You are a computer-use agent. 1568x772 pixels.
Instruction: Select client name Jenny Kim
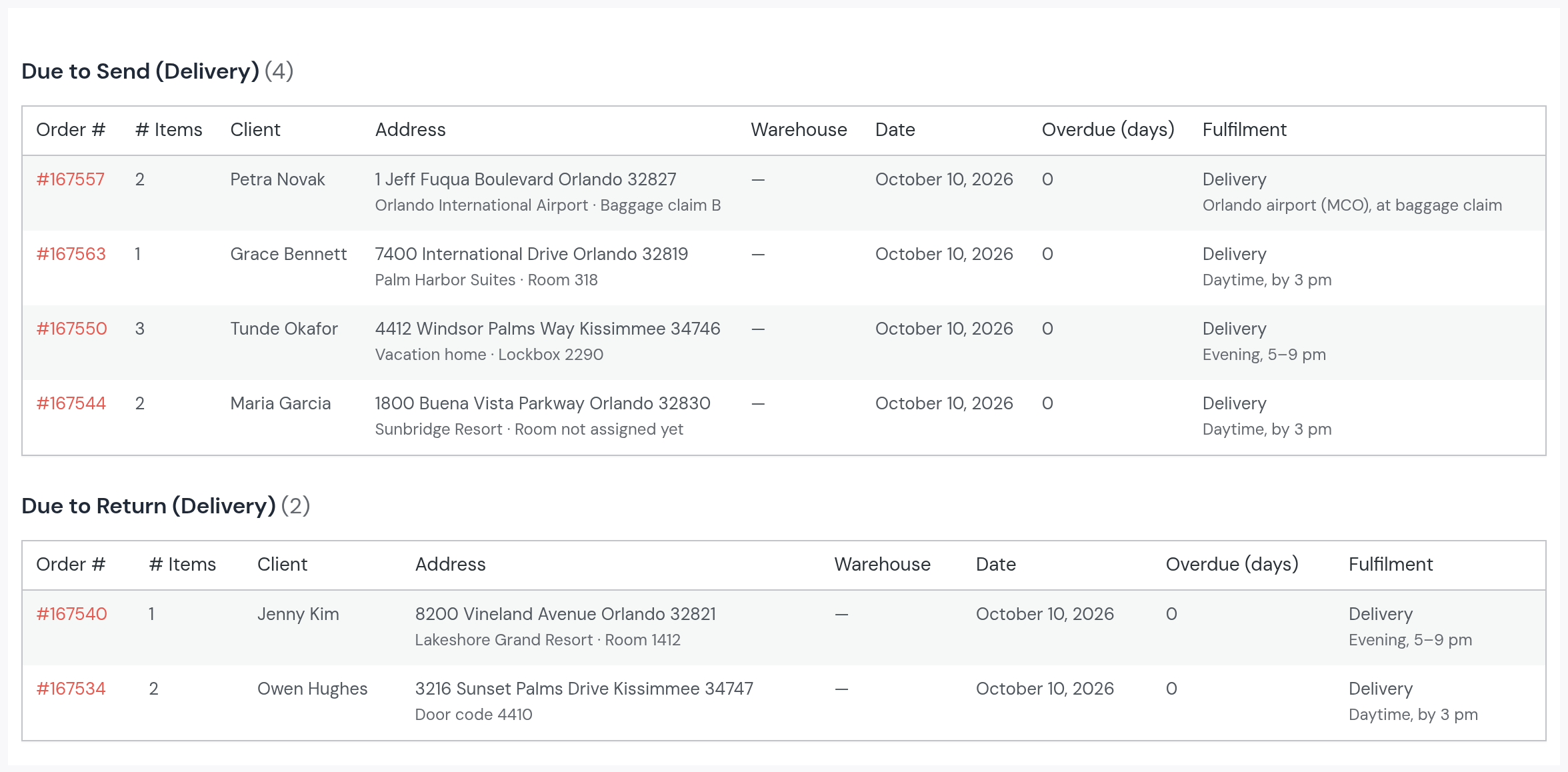298,614
